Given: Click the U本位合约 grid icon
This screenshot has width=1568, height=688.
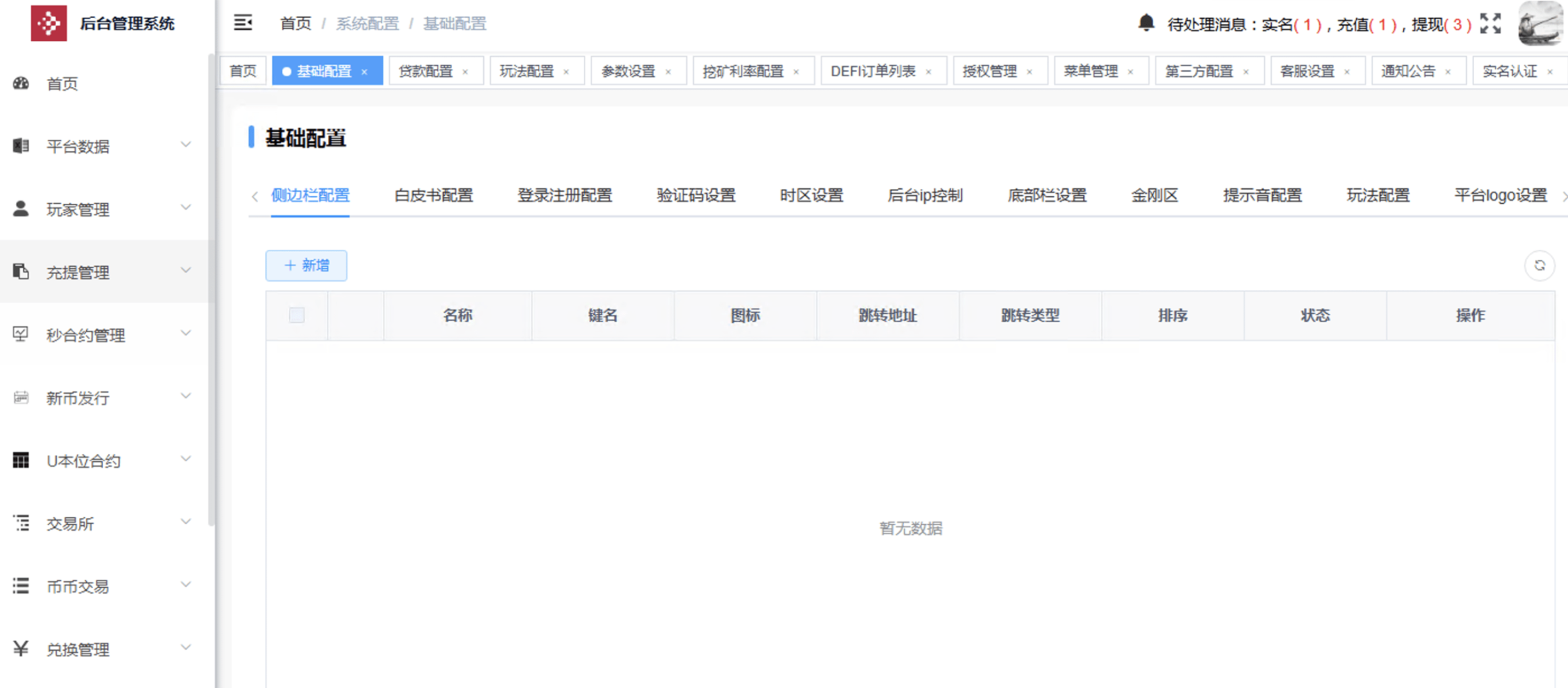Looking at the screenshot, I should (x=21, y=460).
